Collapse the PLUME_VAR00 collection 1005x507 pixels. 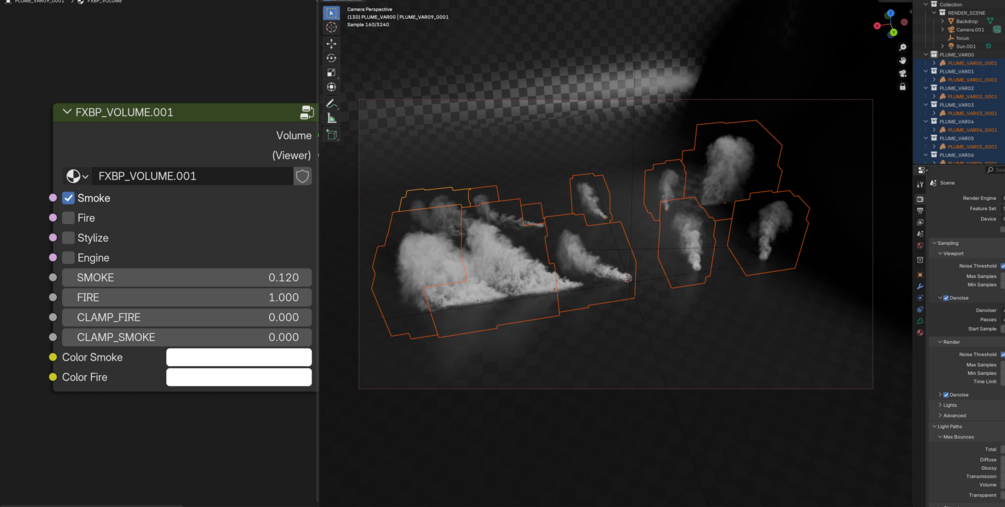point(926,54)
